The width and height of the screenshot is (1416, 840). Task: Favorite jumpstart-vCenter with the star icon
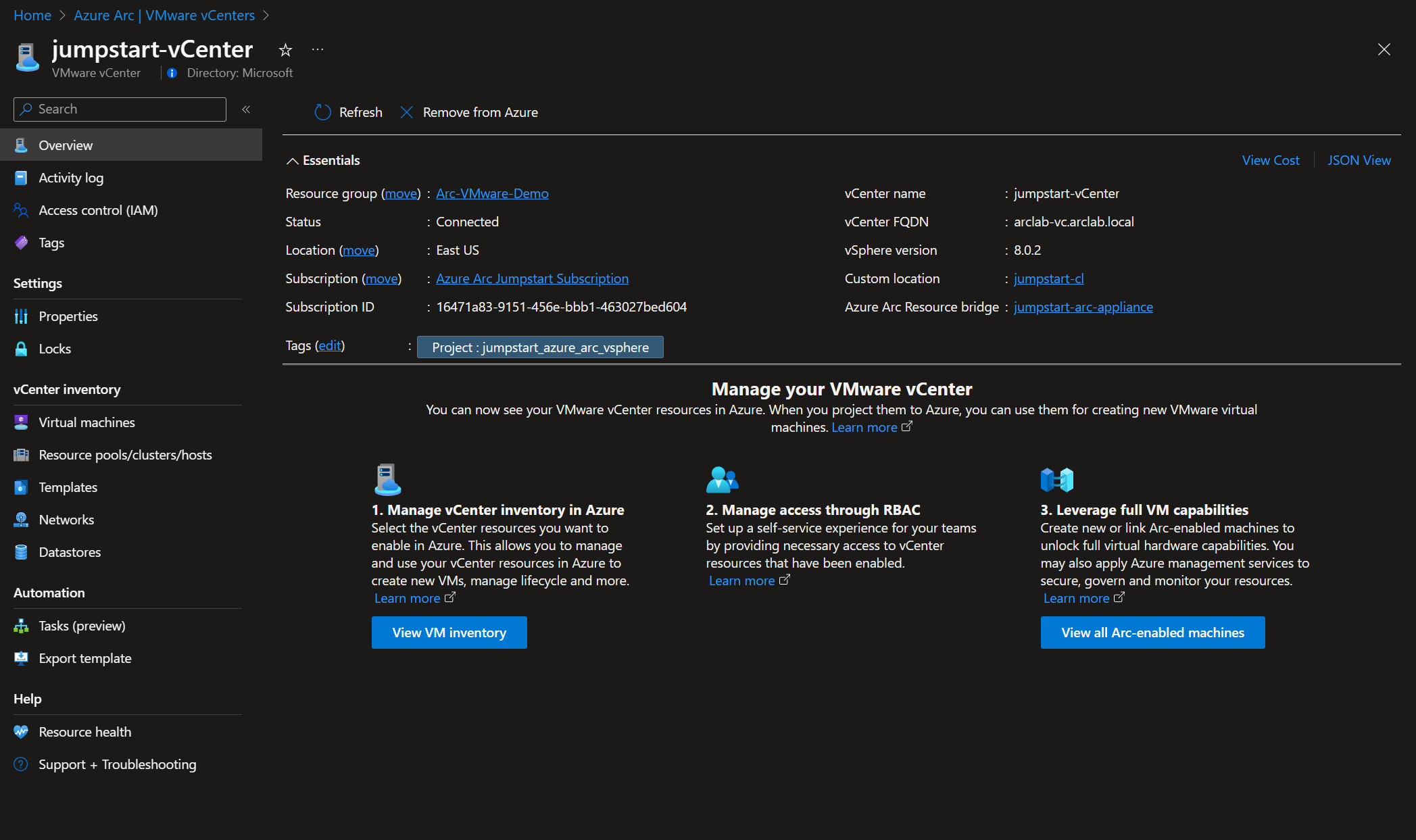click(285, 49)
